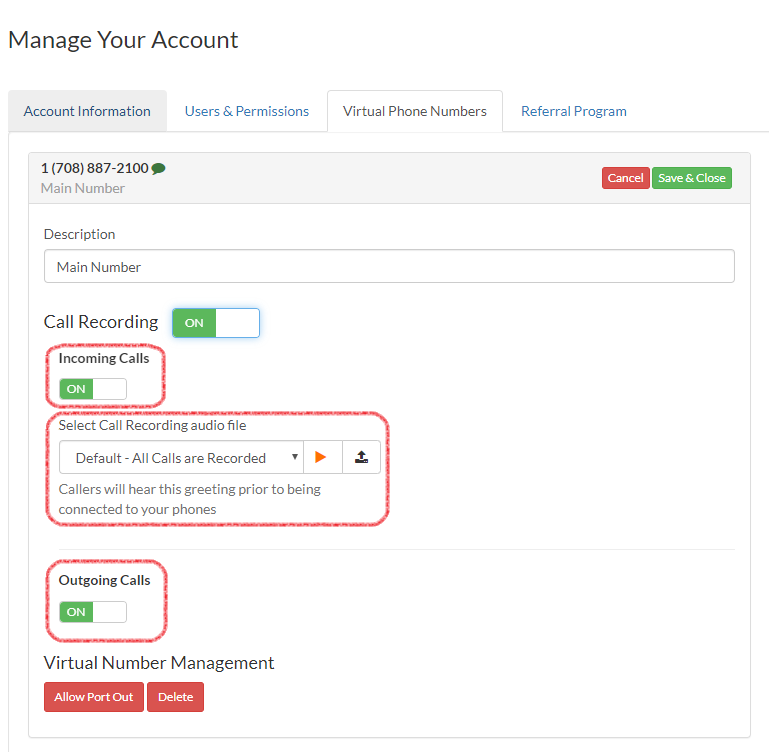The width and height of the screenshot is (769, 752).
Task: Click the Incoming Calls label
Action: [104, 358]
